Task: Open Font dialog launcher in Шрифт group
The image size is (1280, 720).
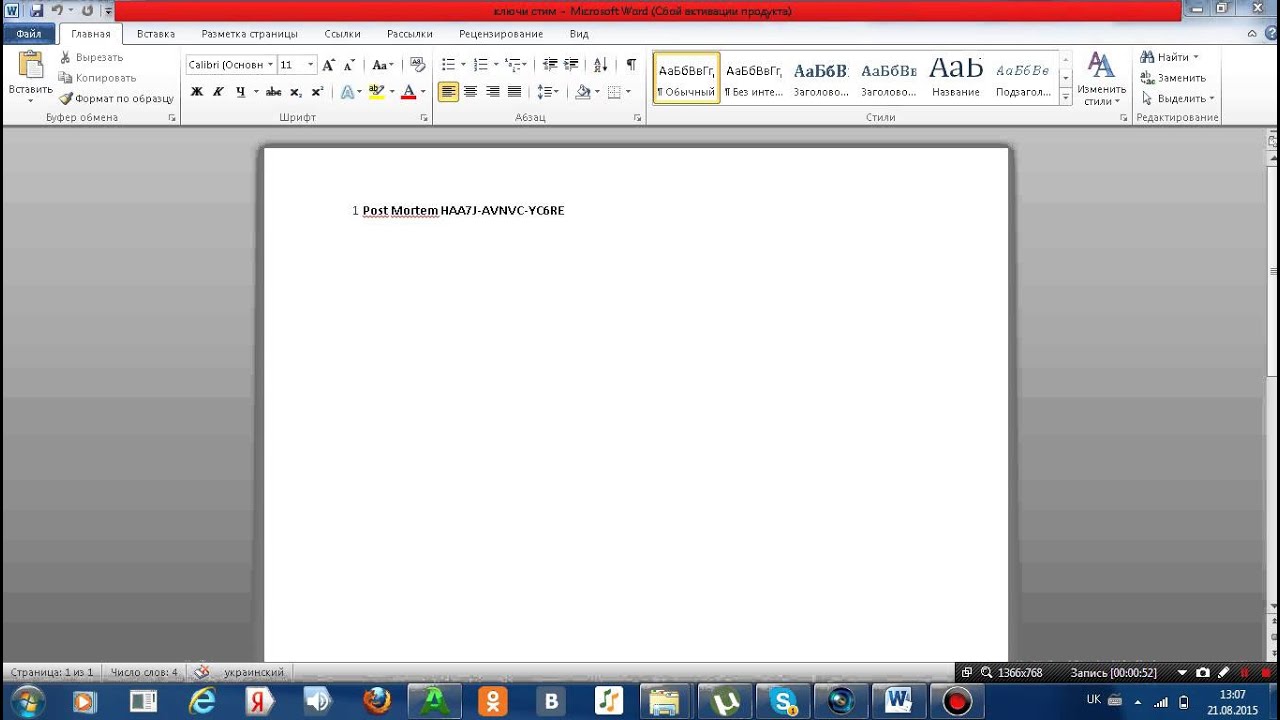Action: click(x=424, y=118)
